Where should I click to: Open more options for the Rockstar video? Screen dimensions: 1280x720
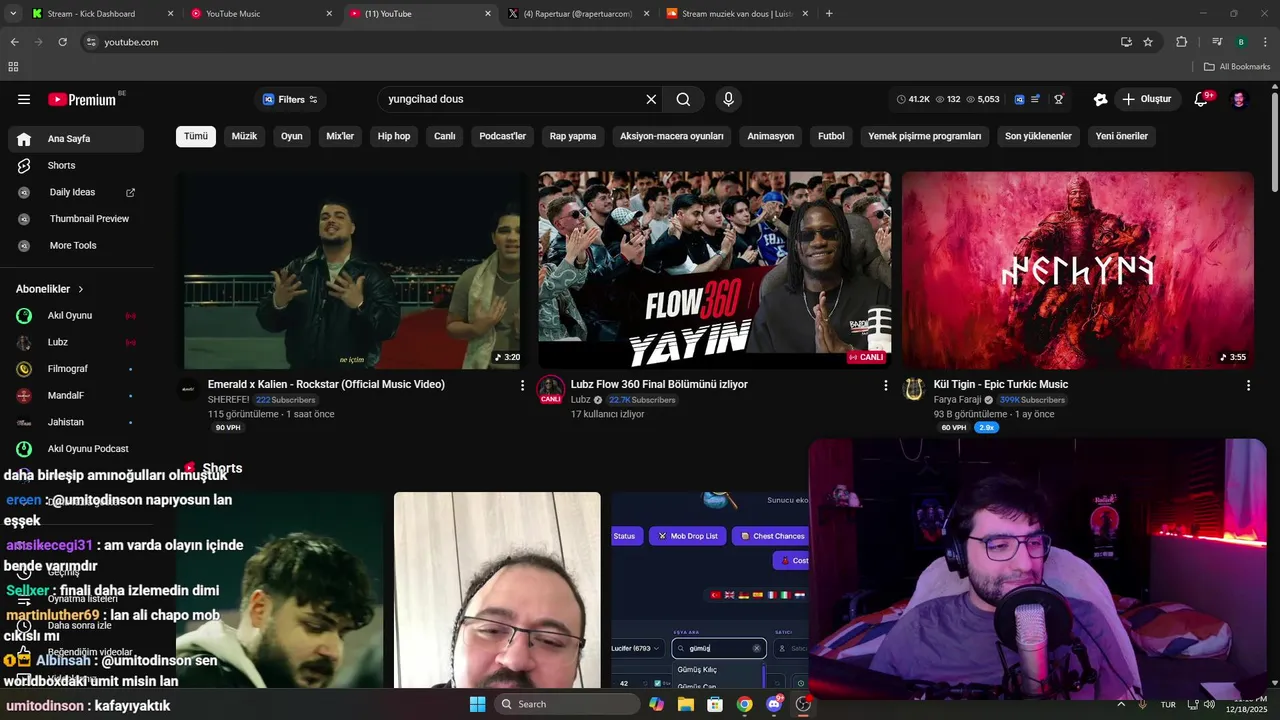(x=522, y=385)
